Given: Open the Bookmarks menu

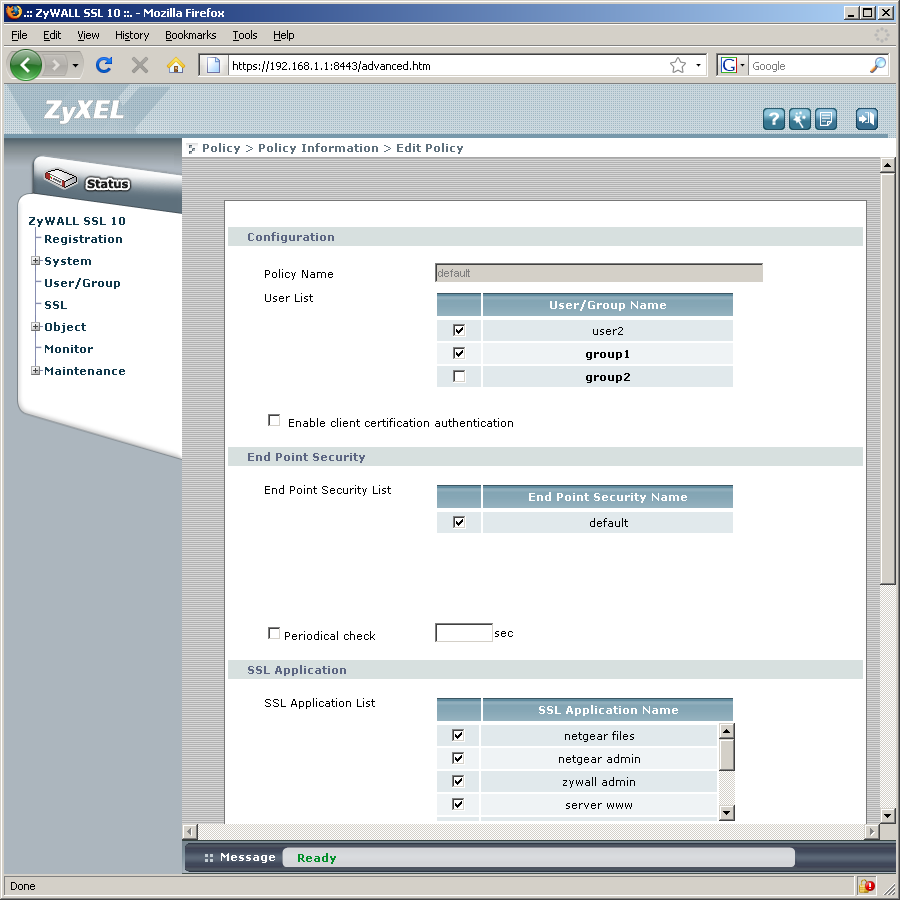Looking at the screenshot, I should (191, 35).
